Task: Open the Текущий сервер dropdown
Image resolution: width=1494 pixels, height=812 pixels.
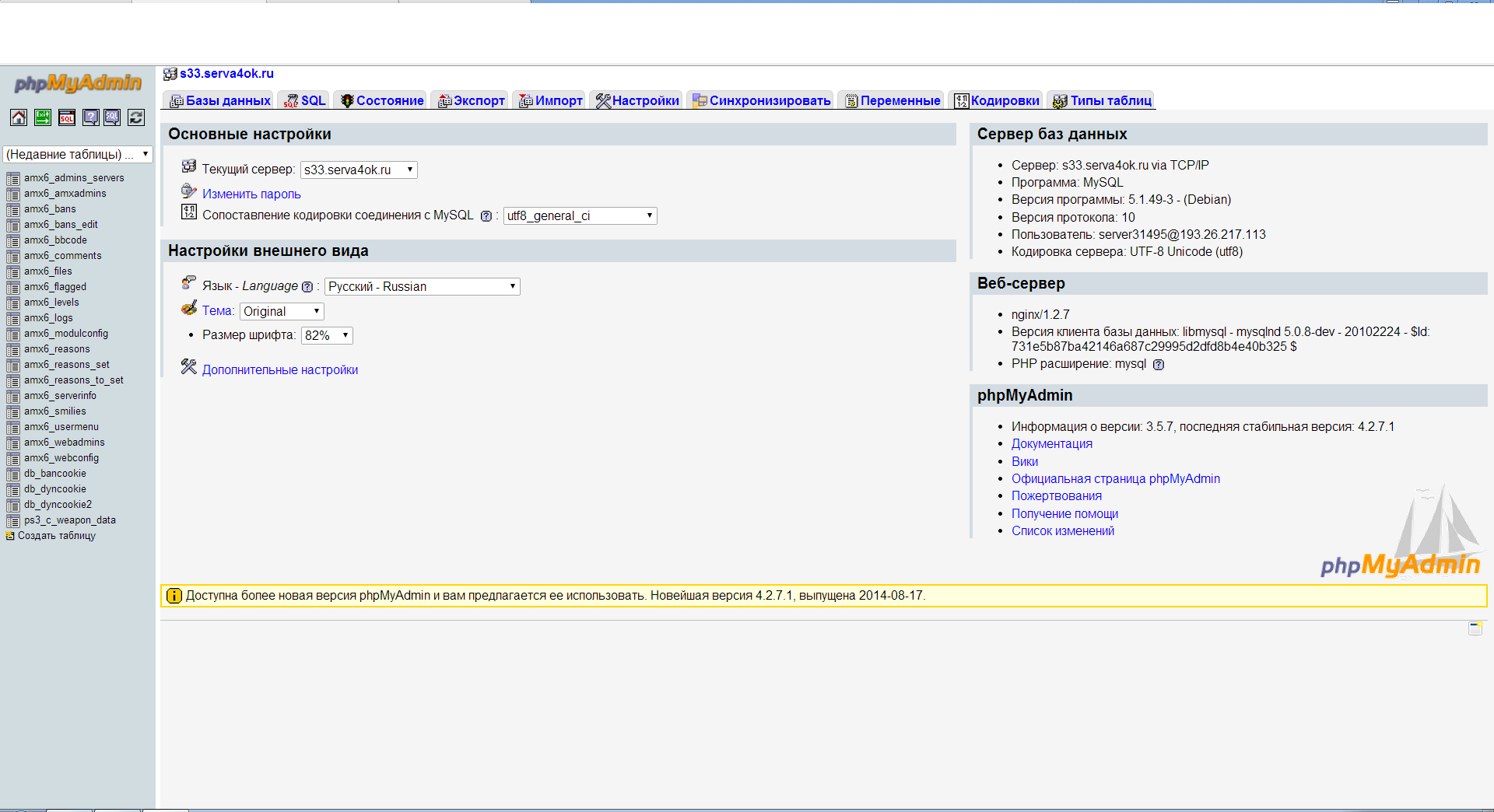Action: pyautogui.click(x=359, y=170)
